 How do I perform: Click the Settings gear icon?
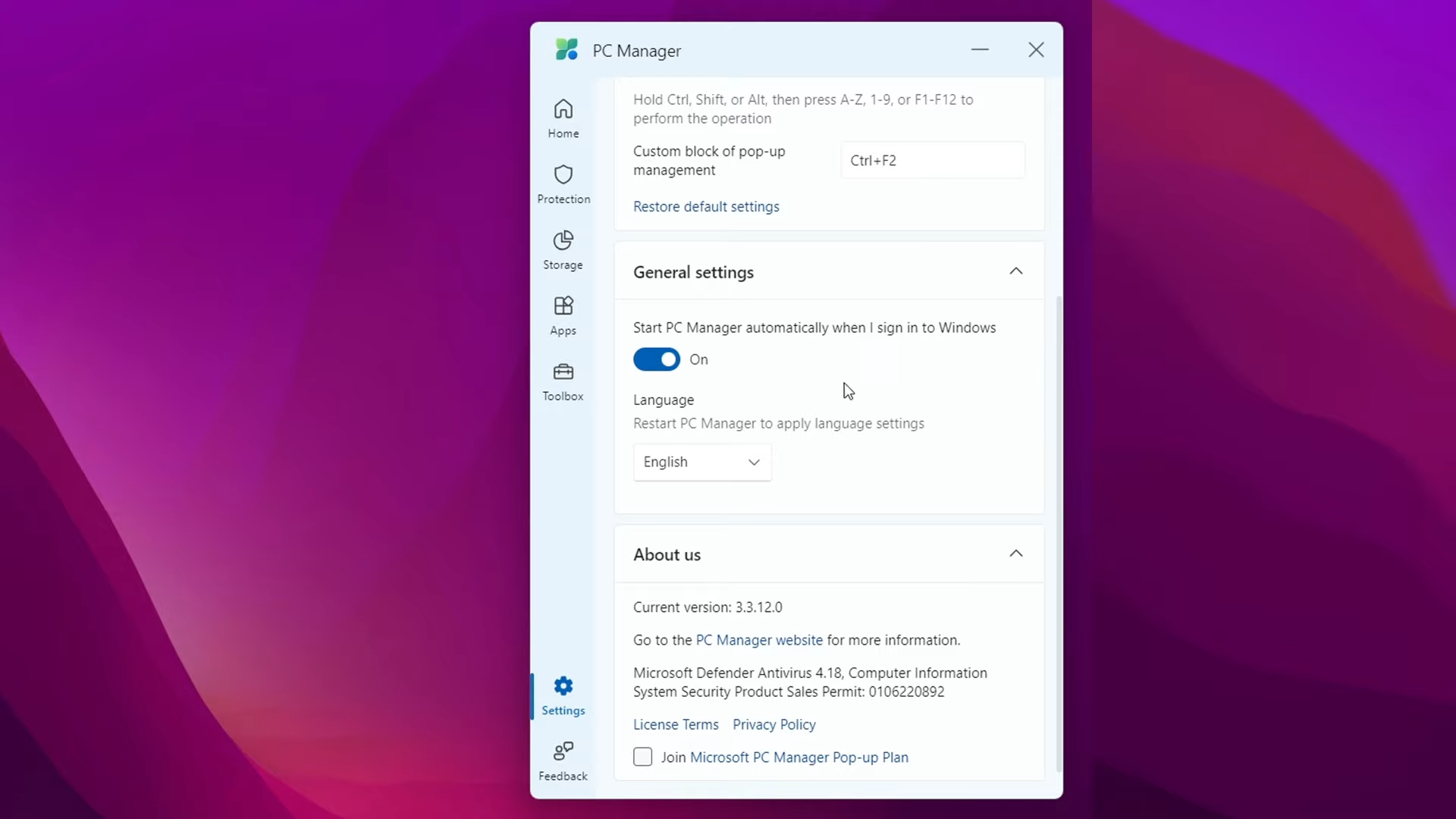pyautogui.click(x=563, y=686)
